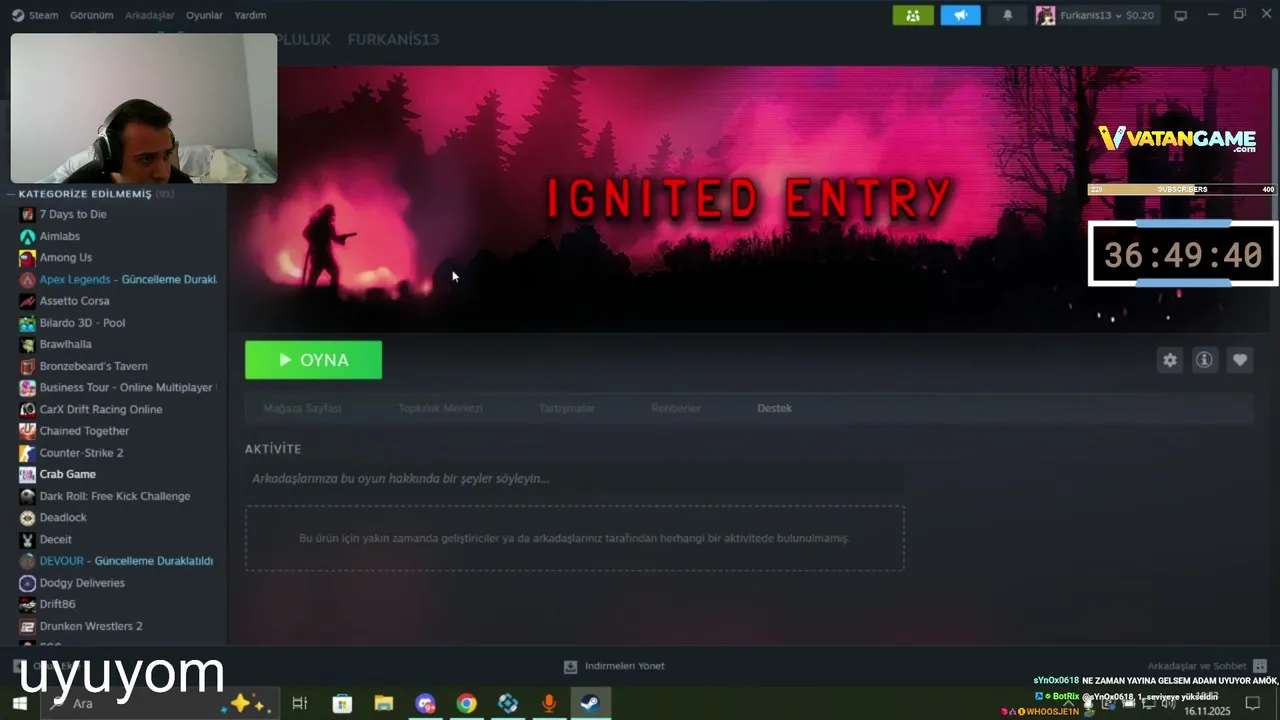Select DEVOUR in the game list

[x=119, y=561]
